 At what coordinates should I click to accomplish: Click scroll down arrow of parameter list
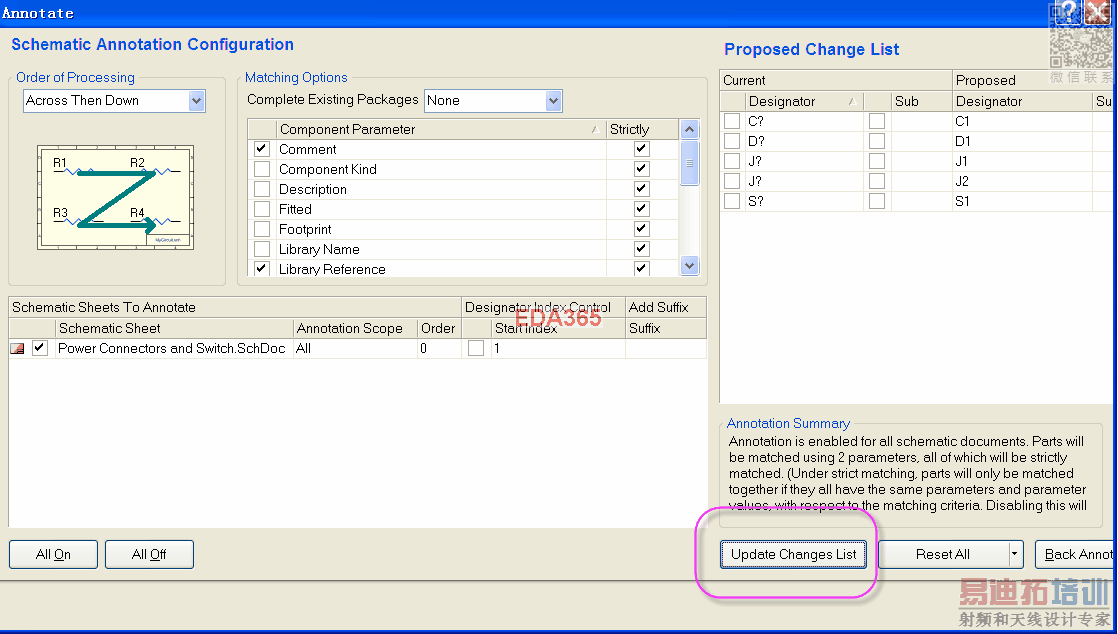(x=689, y=266)
